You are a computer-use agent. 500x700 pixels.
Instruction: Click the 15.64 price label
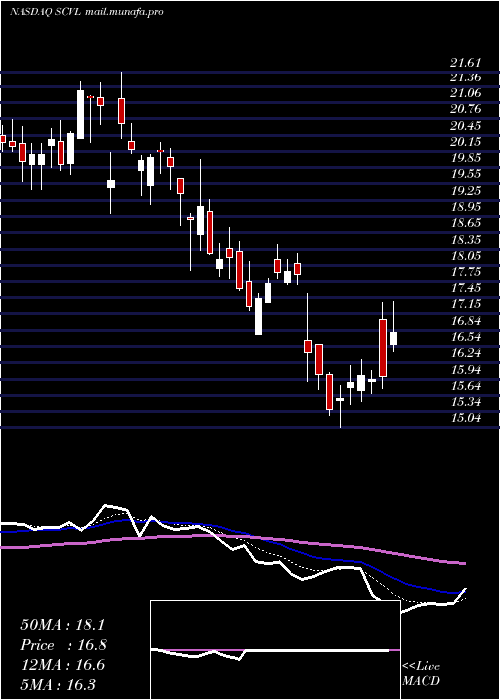[465, 385]
